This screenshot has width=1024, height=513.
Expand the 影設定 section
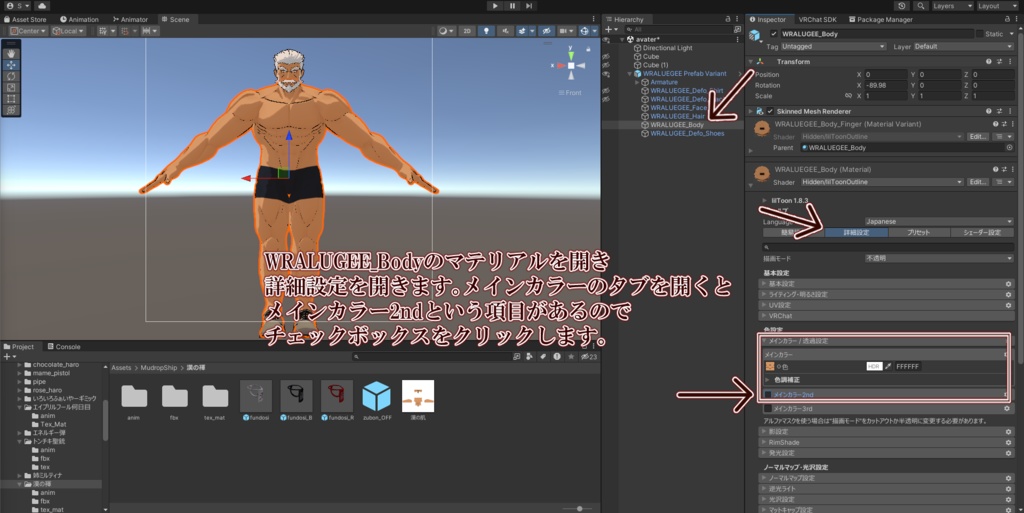885,431
